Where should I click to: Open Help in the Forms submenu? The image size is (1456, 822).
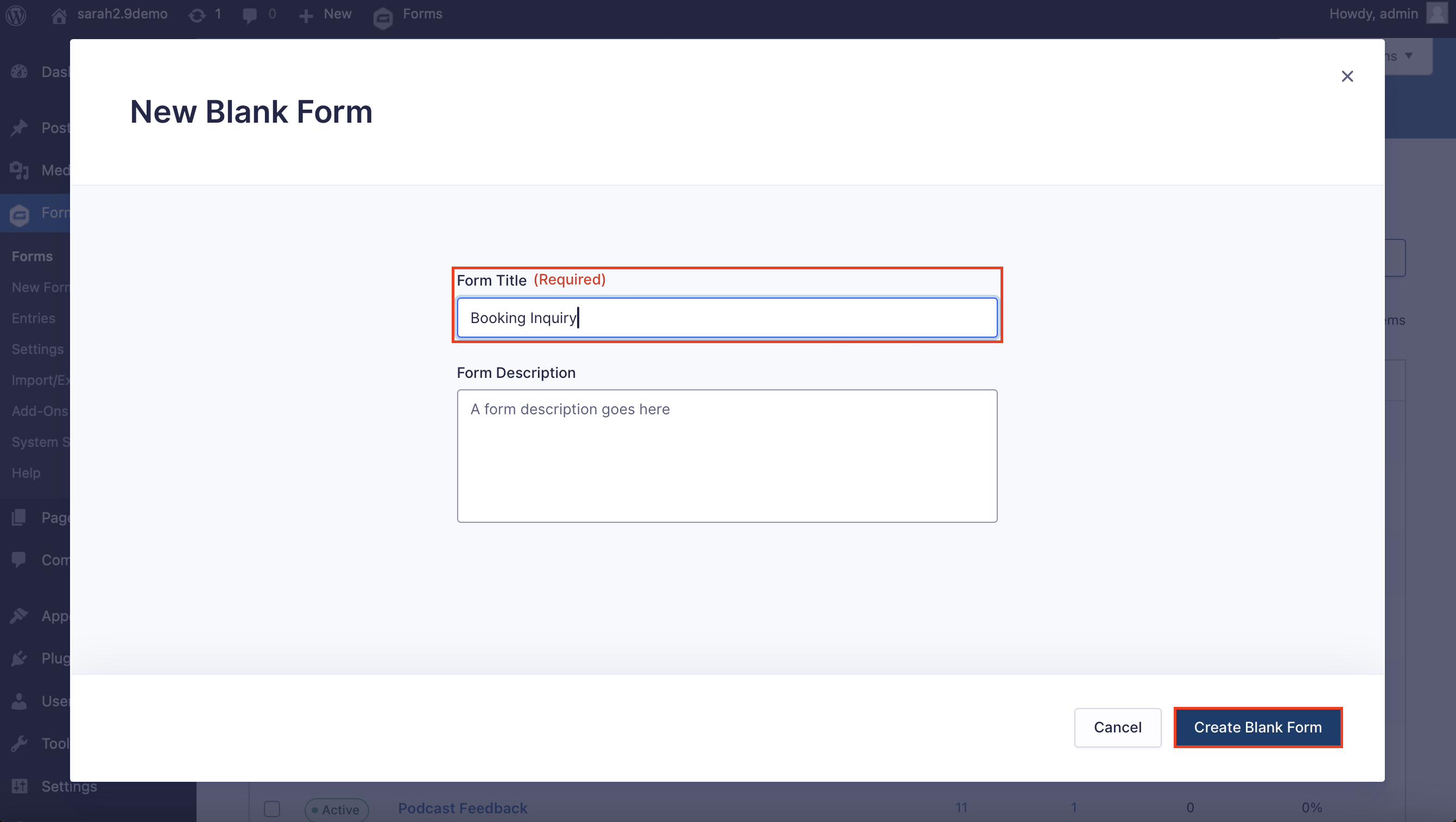coord(26,473)
